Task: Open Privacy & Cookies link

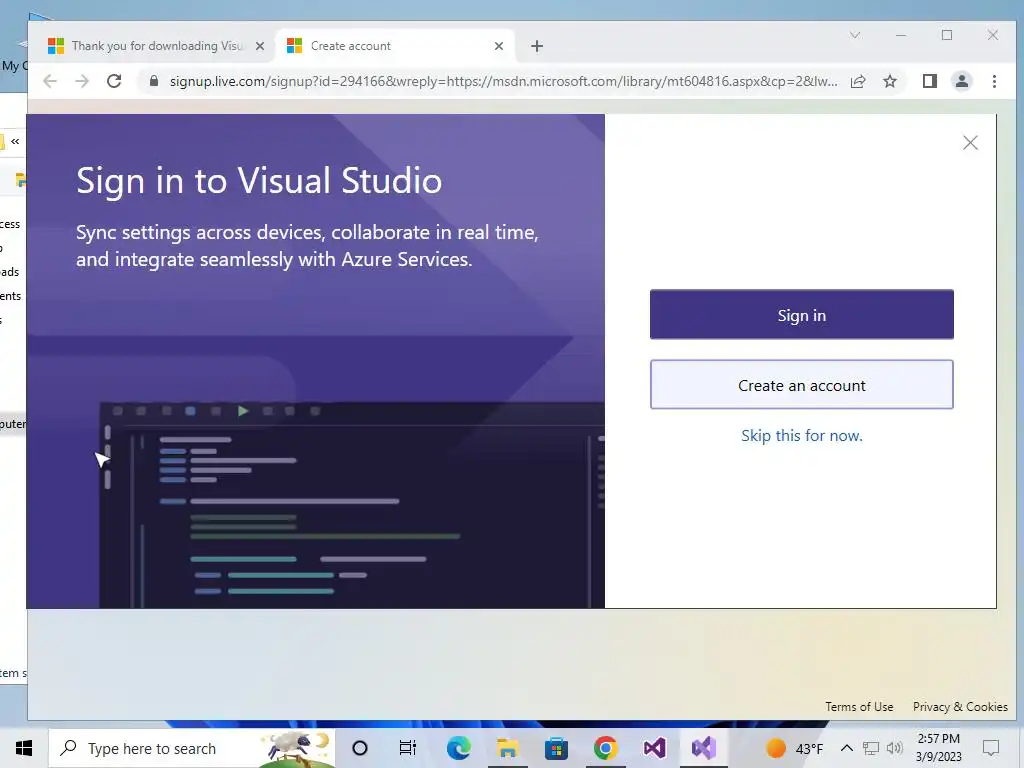Action: (x=960, y=707)
